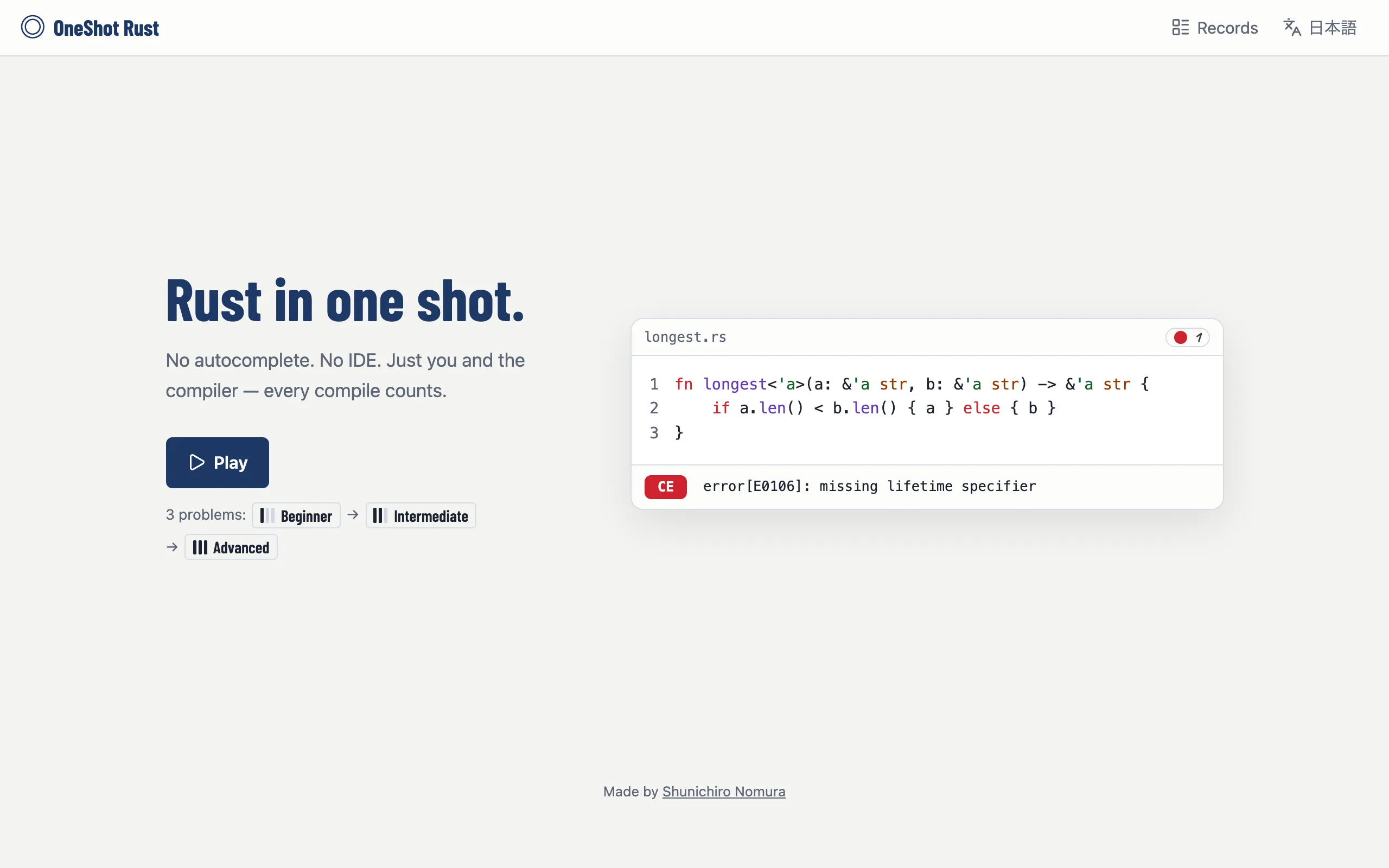The height and width of the screenshot is (868, 1389).
Task: Click the "3 problems:" label
Action: pyautogui.click(x=206, y=515)
